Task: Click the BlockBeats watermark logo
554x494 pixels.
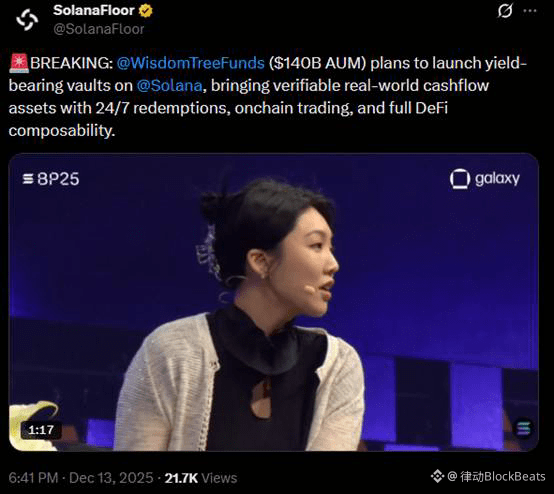Action: (x=437, y=476)
